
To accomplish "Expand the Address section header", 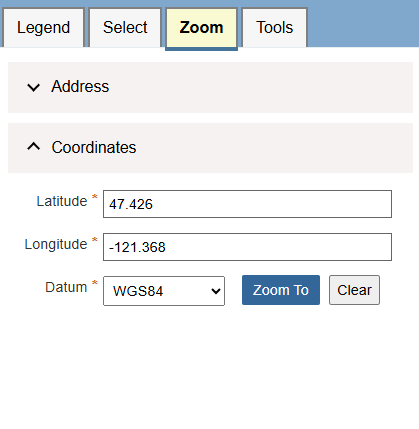I will pos(210,87).
